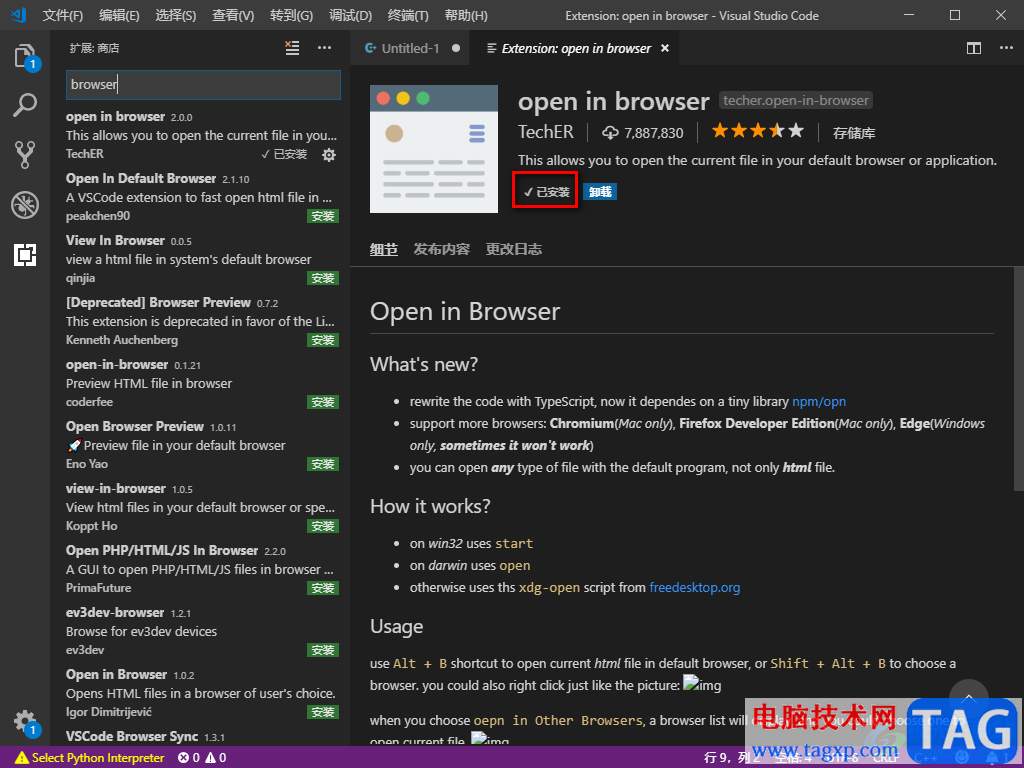Install Open In Default Browser extension

pyautogui.click(x=323, y=216)
